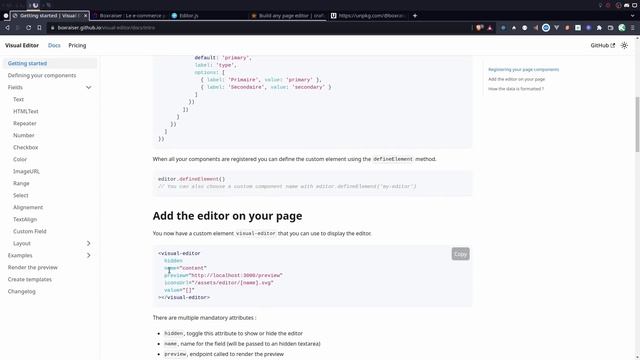Image resolution: width=640 pixels, height=360 pixels.
Task: Open the Custom Field doc
Action: [x=29, y=231]
